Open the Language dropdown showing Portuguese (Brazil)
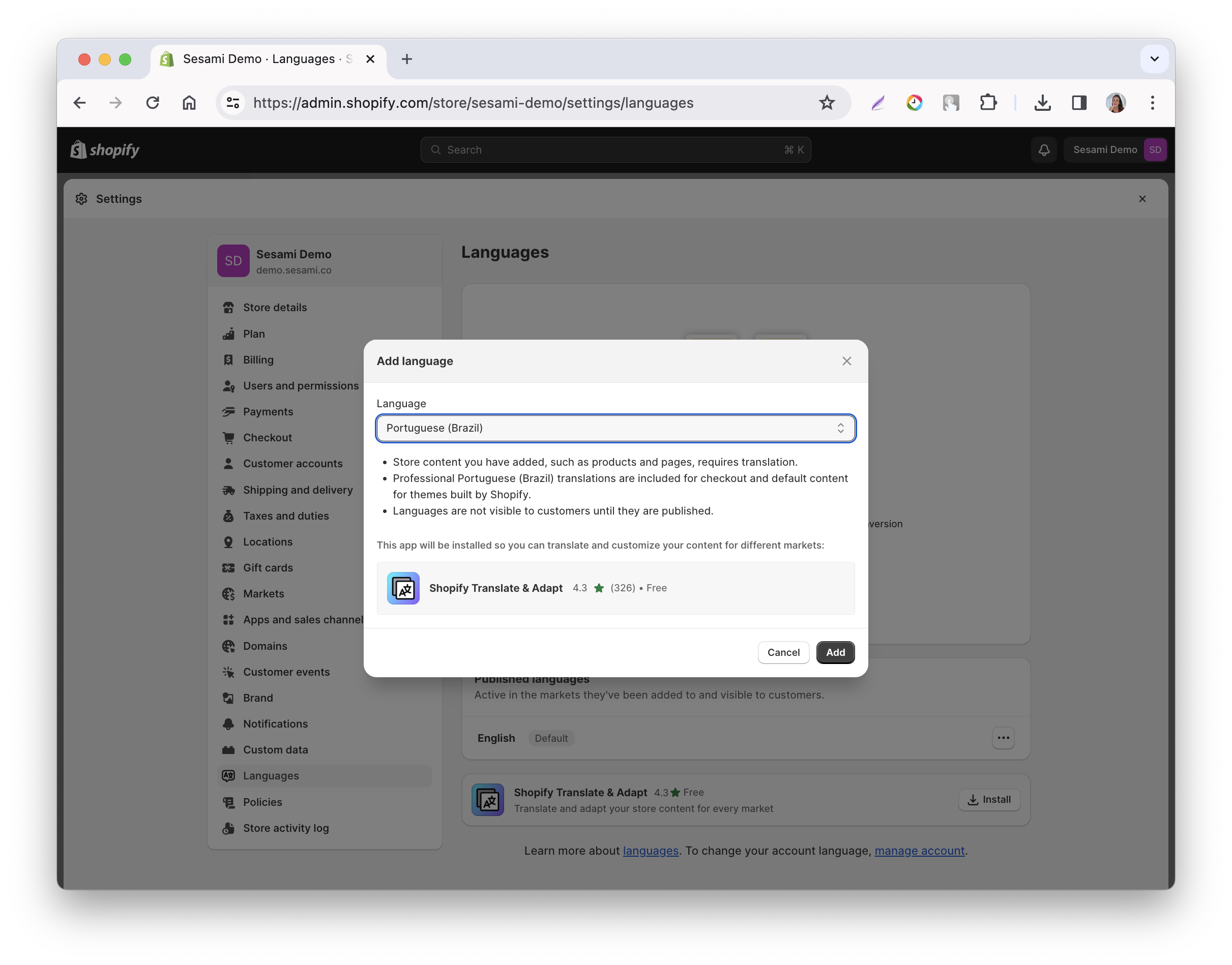The image size is (1232, 965). point(615,428)
